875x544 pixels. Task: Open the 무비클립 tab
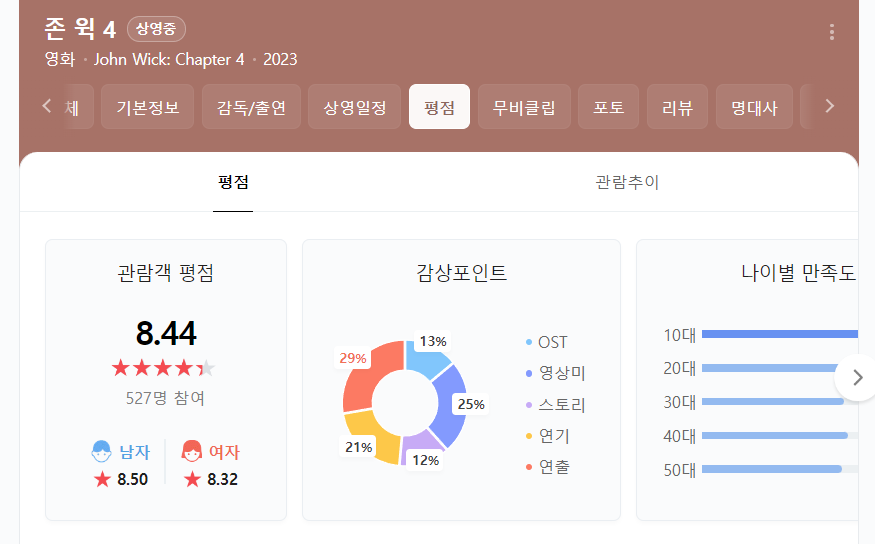(524, 107)
